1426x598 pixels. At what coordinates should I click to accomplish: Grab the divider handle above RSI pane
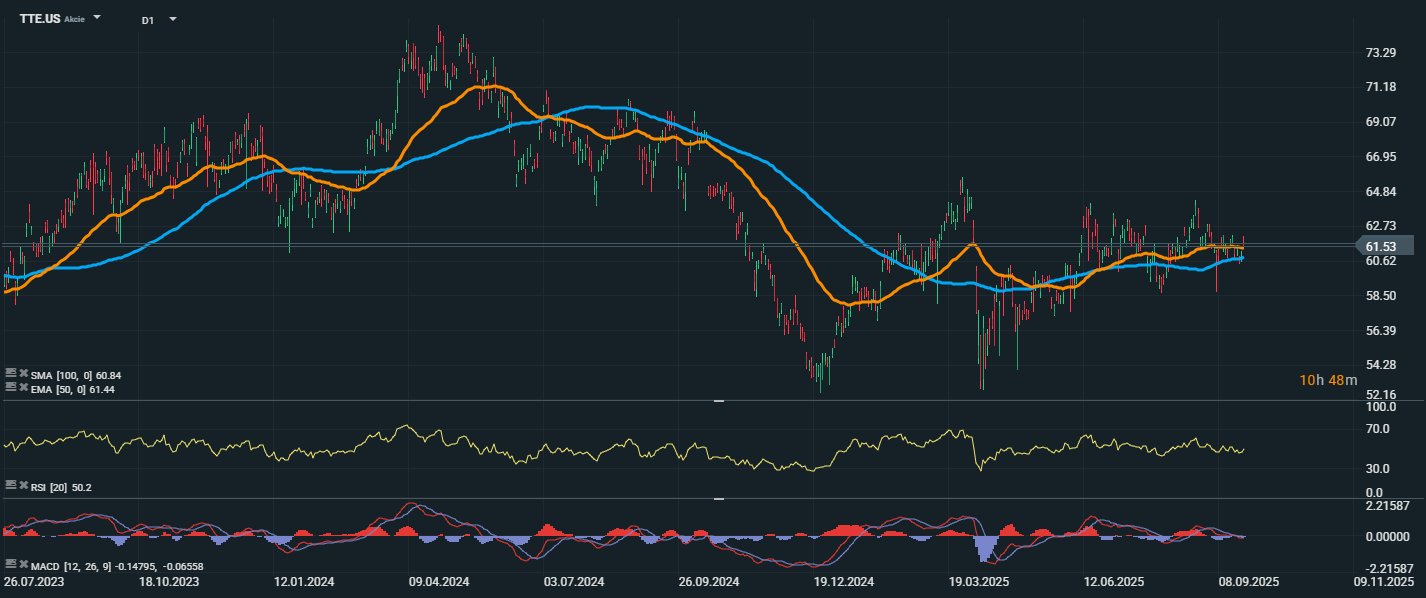coord(718,401)
